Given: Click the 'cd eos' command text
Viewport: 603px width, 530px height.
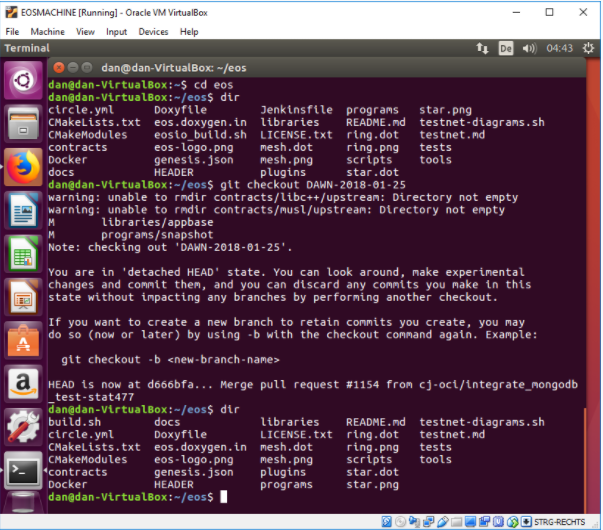Looking at the screenshot, I should (213, 85).
